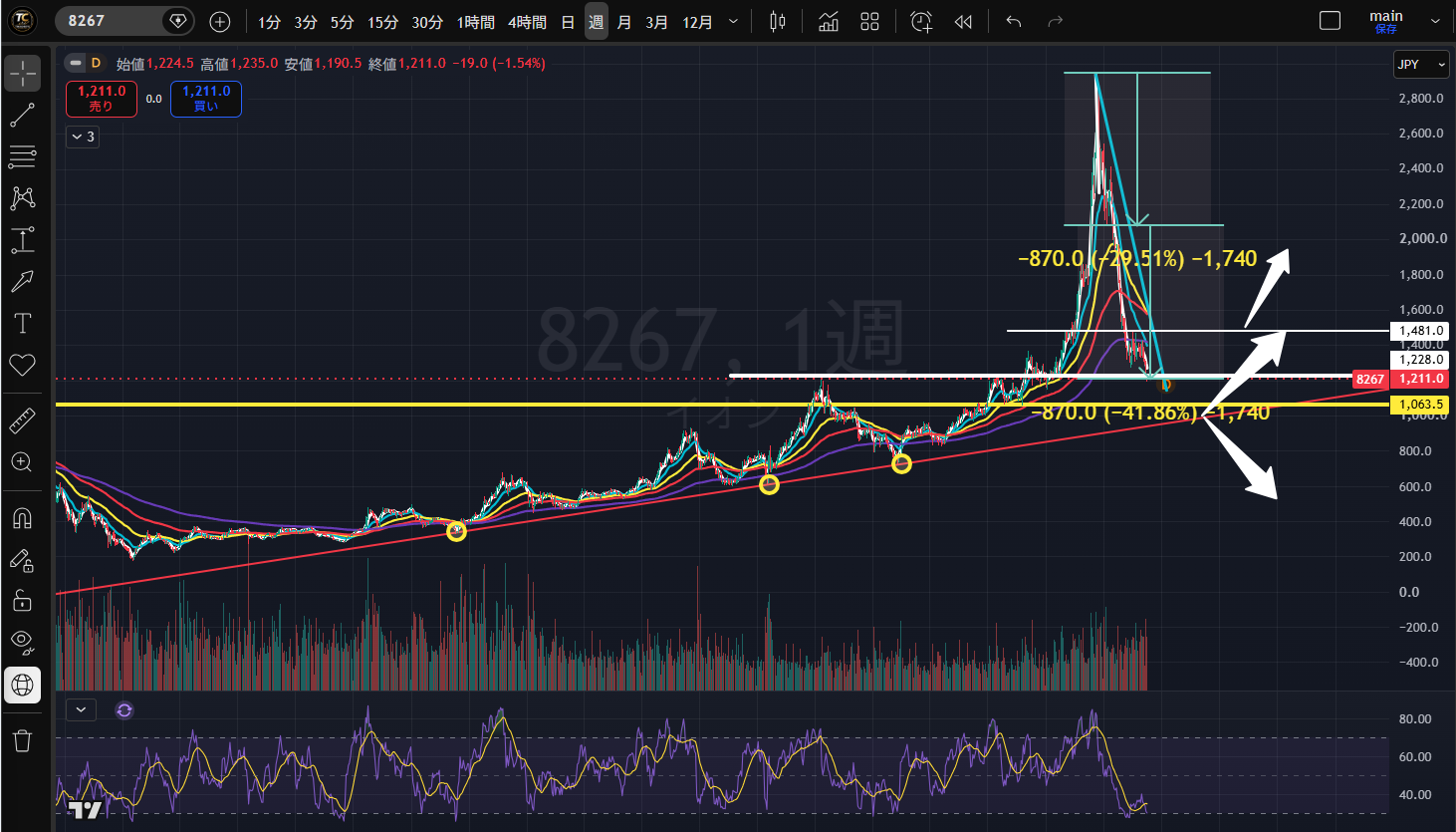The width and height of the screenshot is (1456, 832).
Task: Open the forecasting and measurement tool
Action: [x=22, y=240]
